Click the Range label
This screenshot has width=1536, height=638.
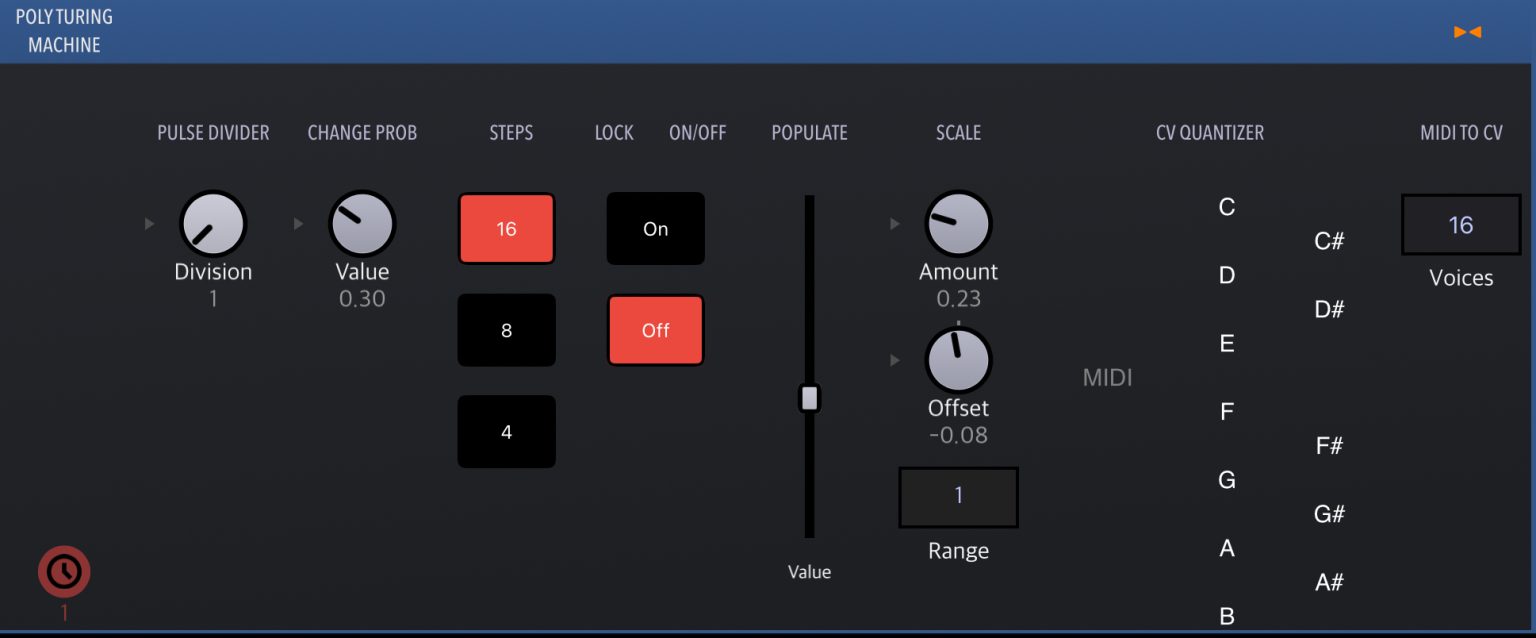(958, 551)
